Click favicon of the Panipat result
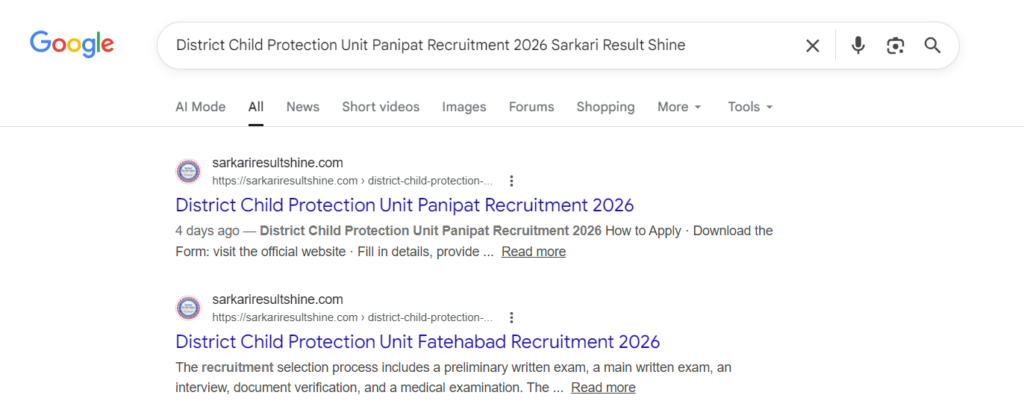 [x=188, y=172]
